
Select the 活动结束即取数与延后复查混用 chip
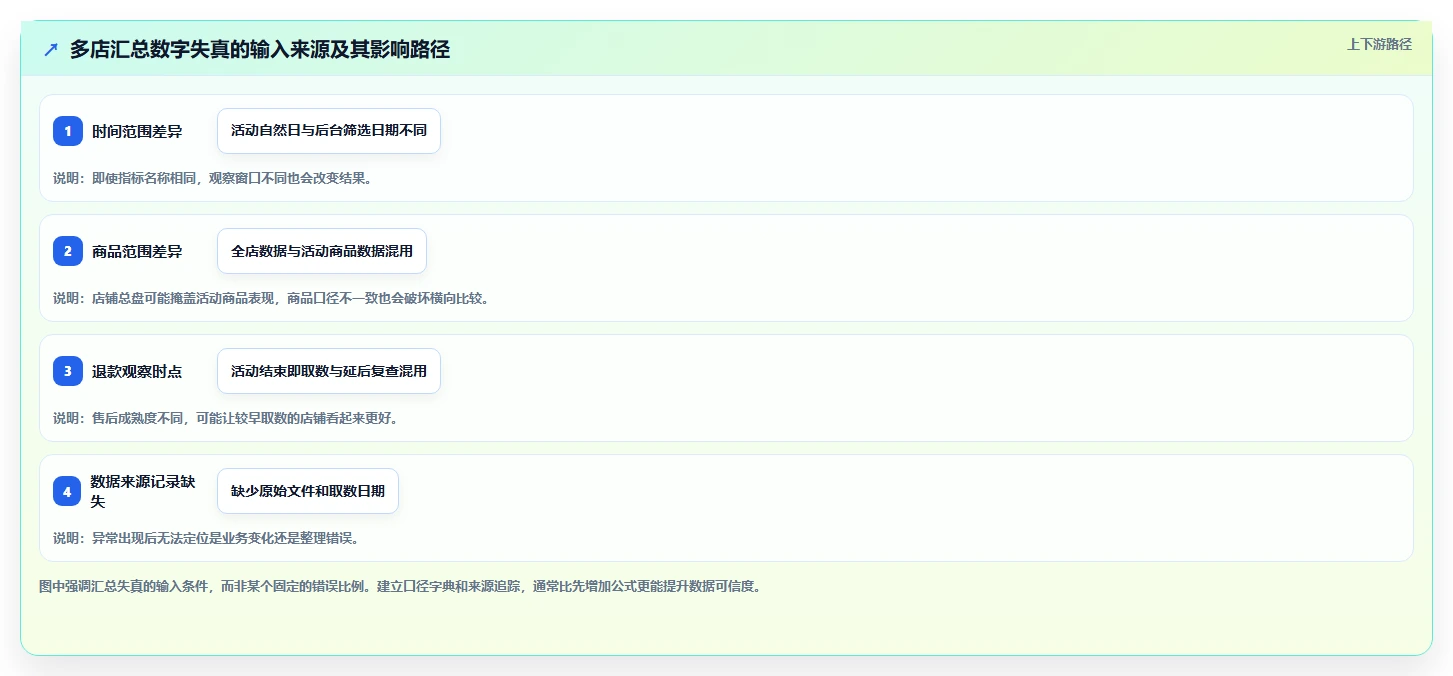tap(329, 371)
